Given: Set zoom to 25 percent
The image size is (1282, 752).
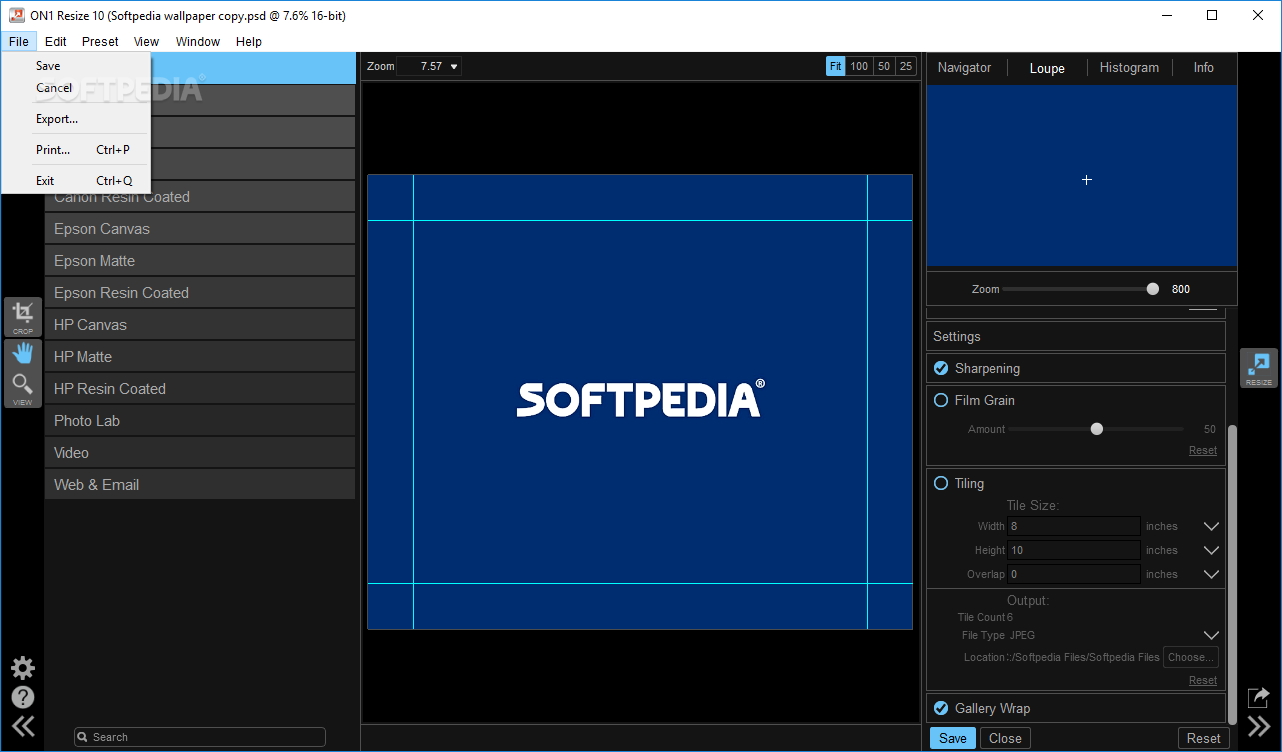Looking at the screenshot, I should 905,66.
